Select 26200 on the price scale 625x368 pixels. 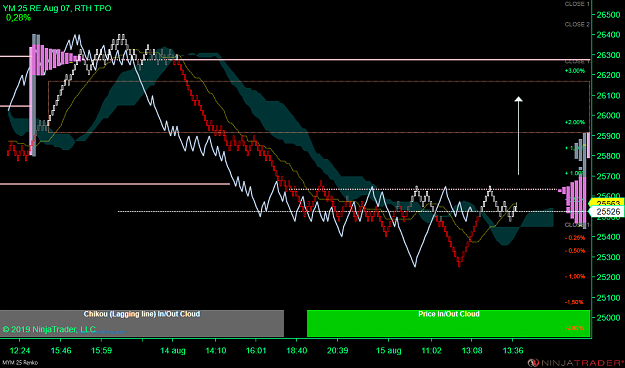tap(608, 75)
